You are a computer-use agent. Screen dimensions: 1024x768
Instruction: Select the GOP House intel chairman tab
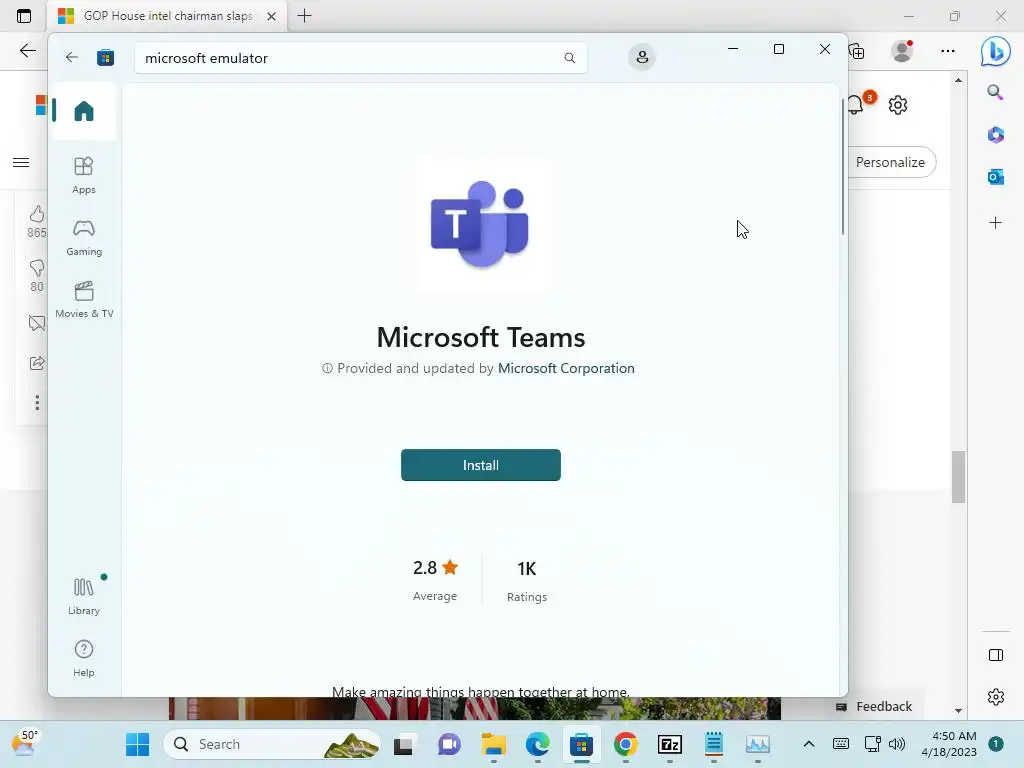[167, 16]
